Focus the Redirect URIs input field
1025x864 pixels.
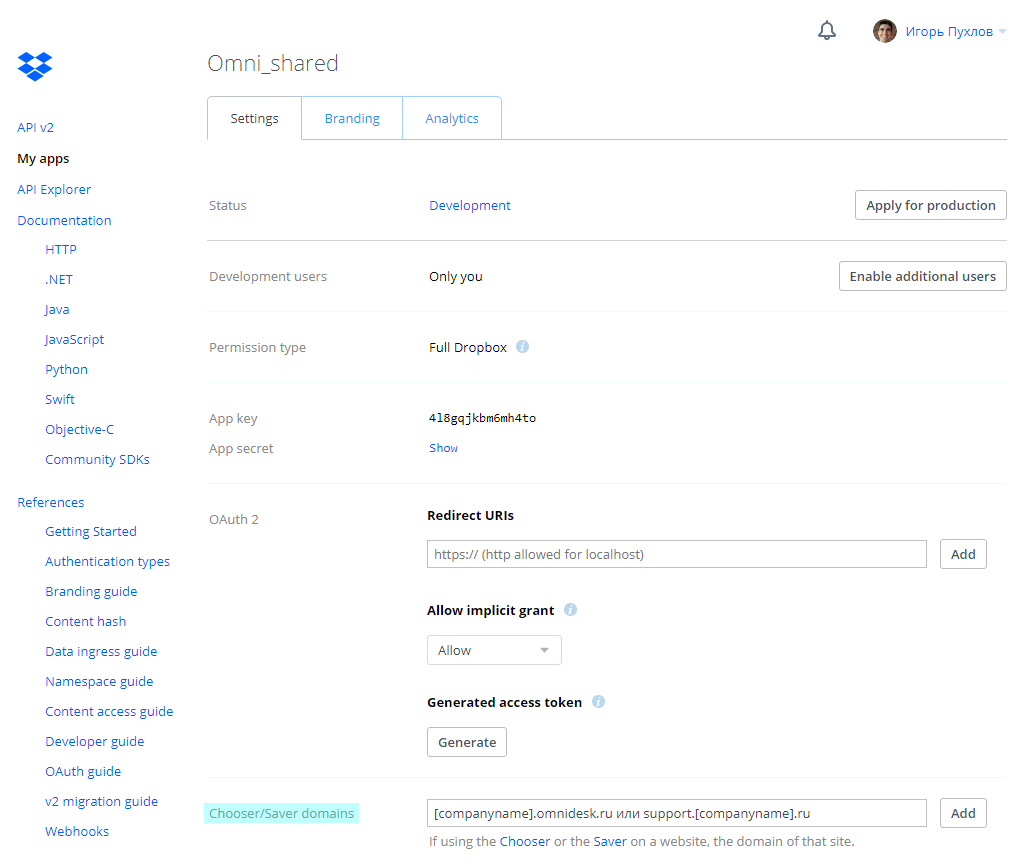[677, 554]
